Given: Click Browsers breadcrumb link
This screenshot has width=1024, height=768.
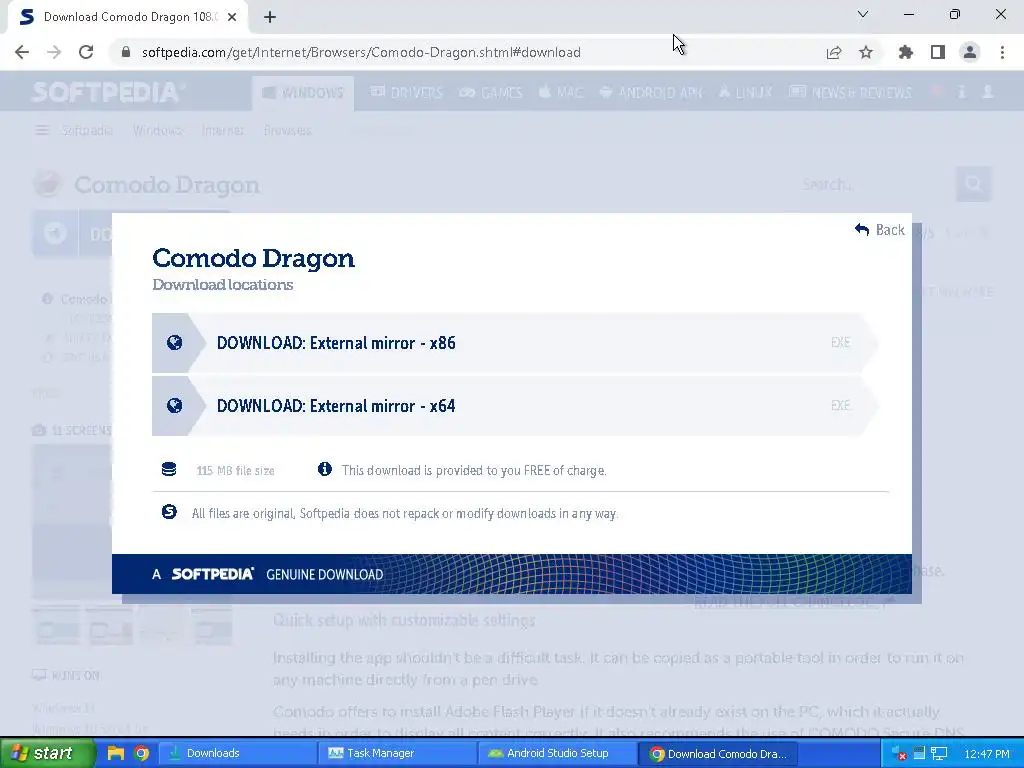Looking at the screenshot, I should pos(287,131).
